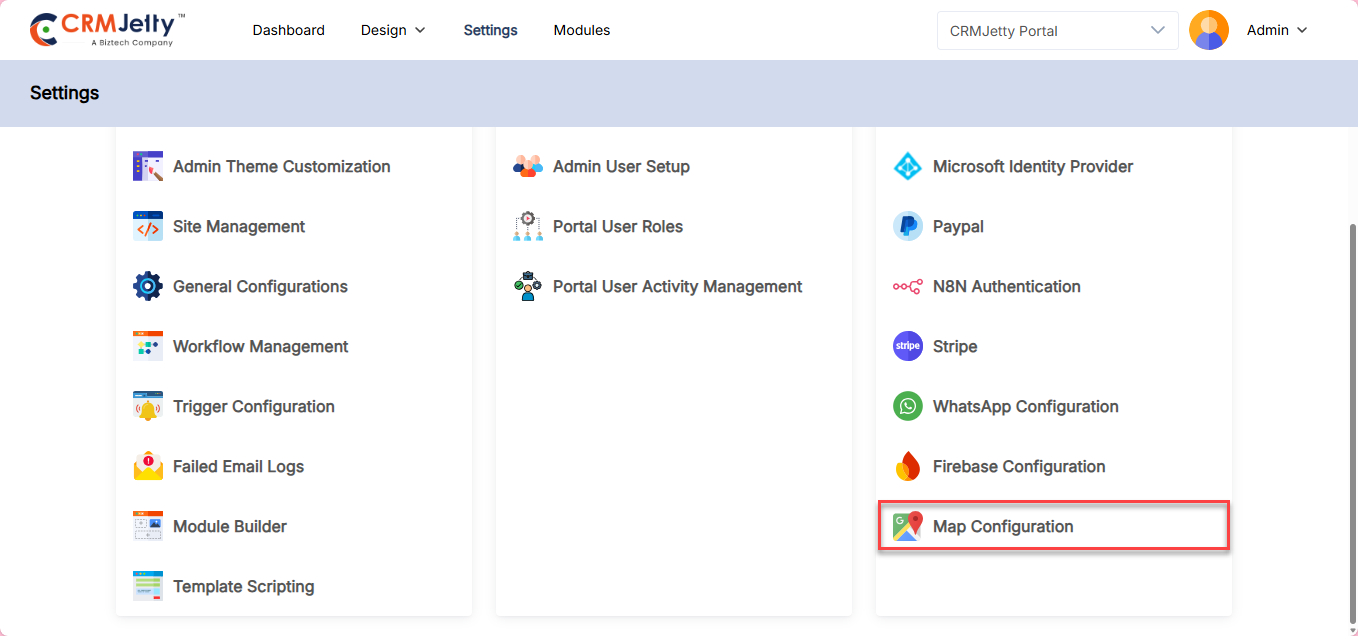Viewport: 1358px width, 636px height.
Task: Click the Microsoft Identity Provider icon
Action: coord(907,167)
